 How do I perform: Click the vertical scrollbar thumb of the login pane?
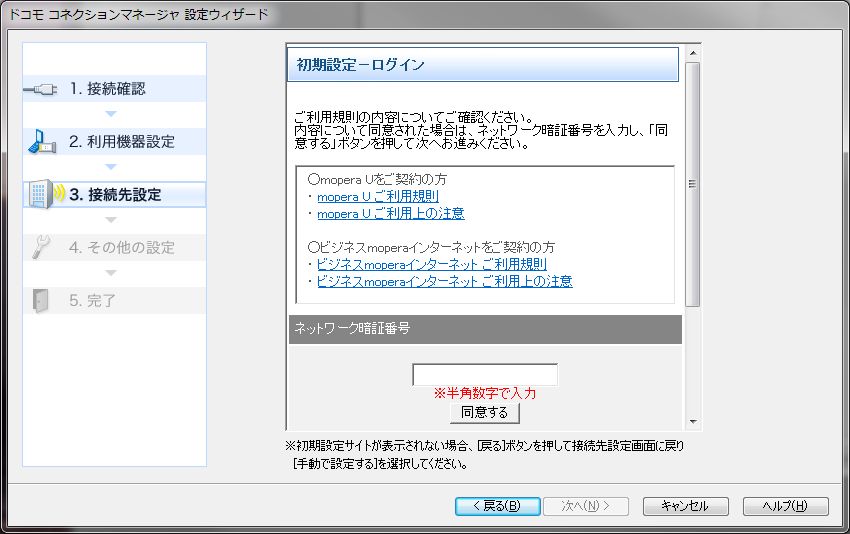[693, 184]
